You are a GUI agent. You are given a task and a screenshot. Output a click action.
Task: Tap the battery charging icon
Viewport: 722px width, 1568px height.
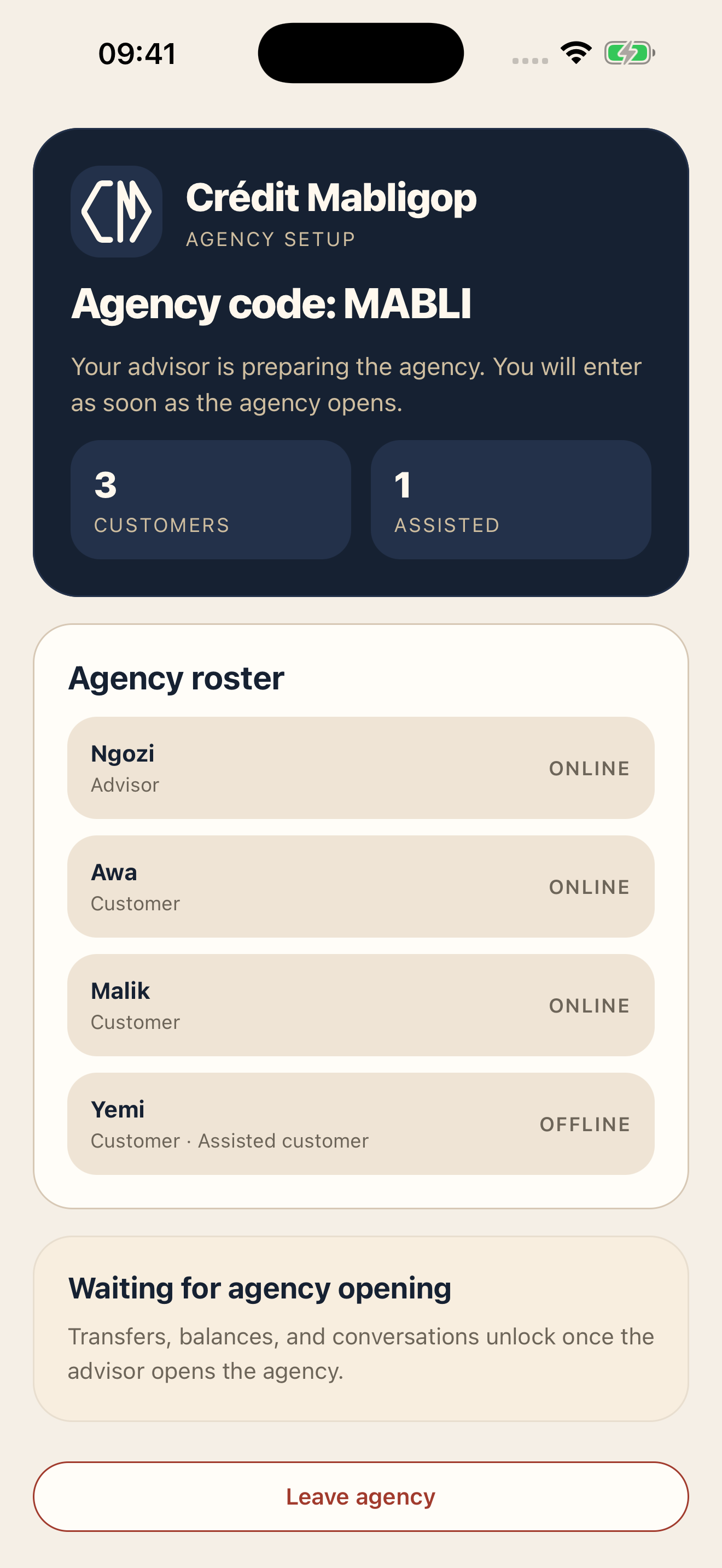(x=629, y=53)
